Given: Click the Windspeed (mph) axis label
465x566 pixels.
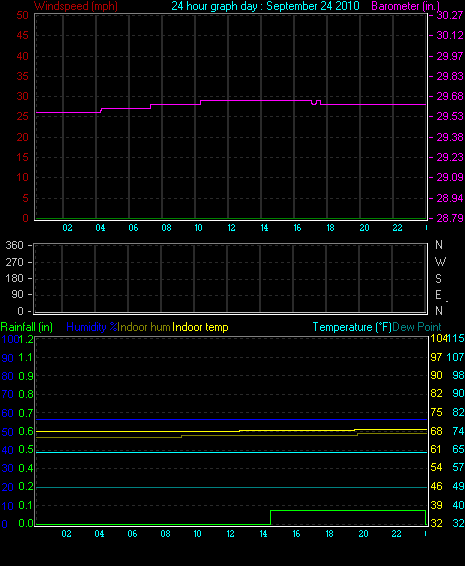Looking at the screenshot, I should pos(75,6).
